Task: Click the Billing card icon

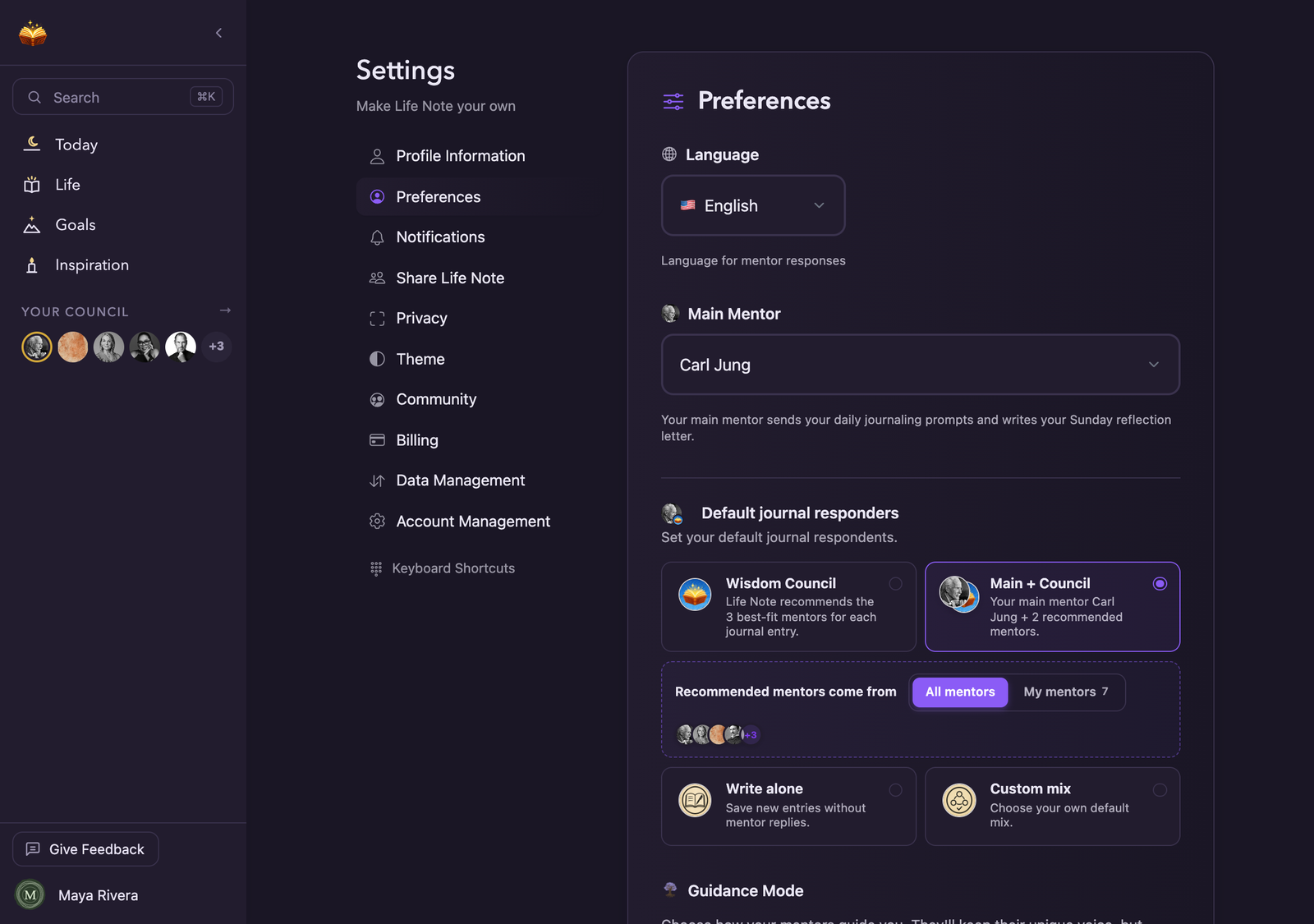Action: tap(377, 440)
